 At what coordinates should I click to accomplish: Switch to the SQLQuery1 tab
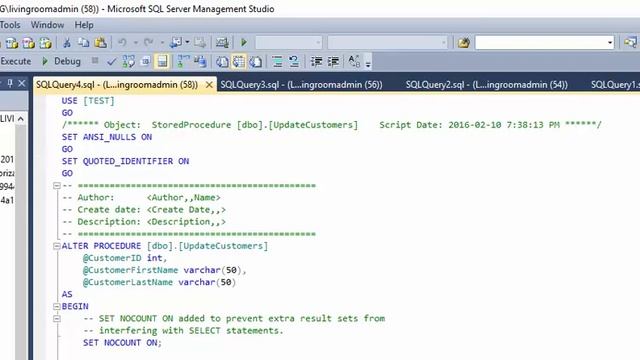(x=615, y=84)
